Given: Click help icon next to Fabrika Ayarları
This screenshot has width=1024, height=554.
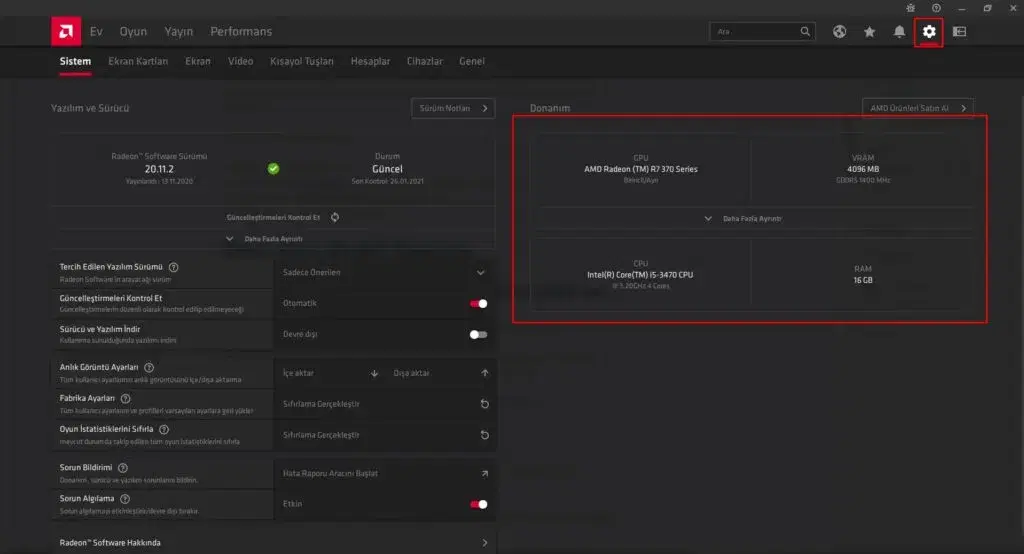Looking at the screenshot, I should 125,399.
